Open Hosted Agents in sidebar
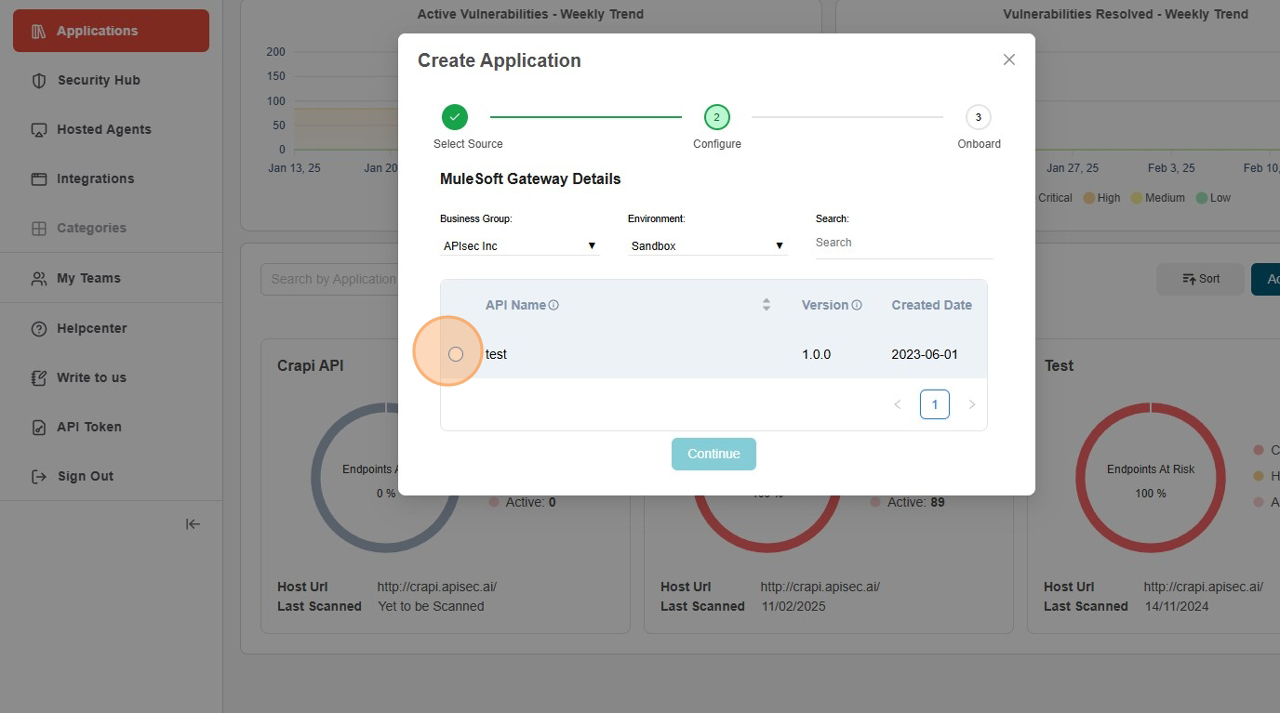 [x=104, y=129]
